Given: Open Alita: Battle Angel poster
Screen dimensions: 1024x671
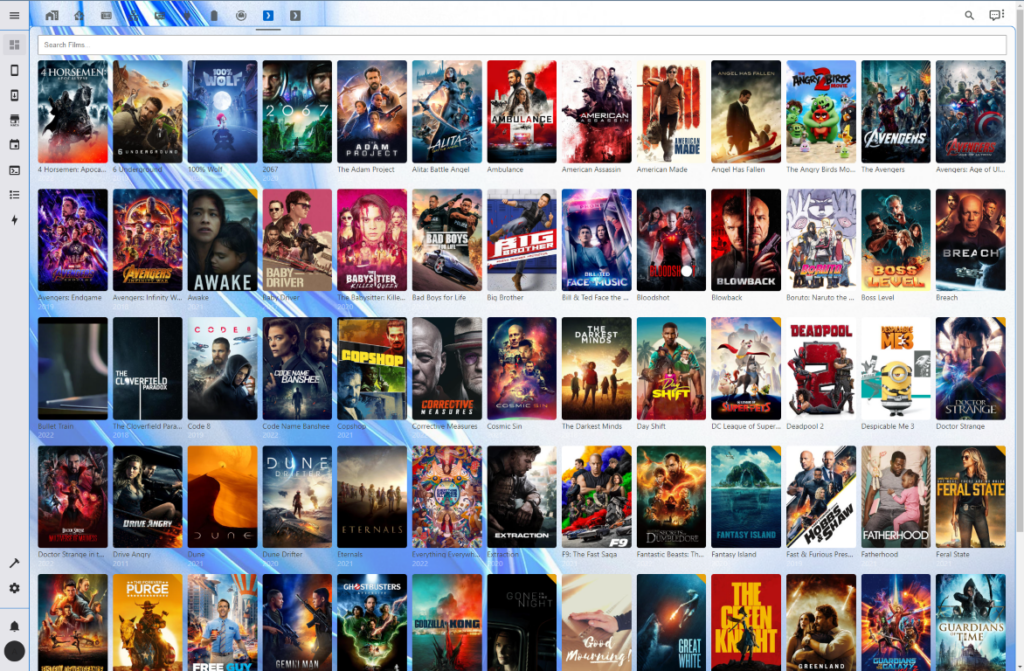Looking at the screenshot, I should pyautogui.click(x=447, y=112).
